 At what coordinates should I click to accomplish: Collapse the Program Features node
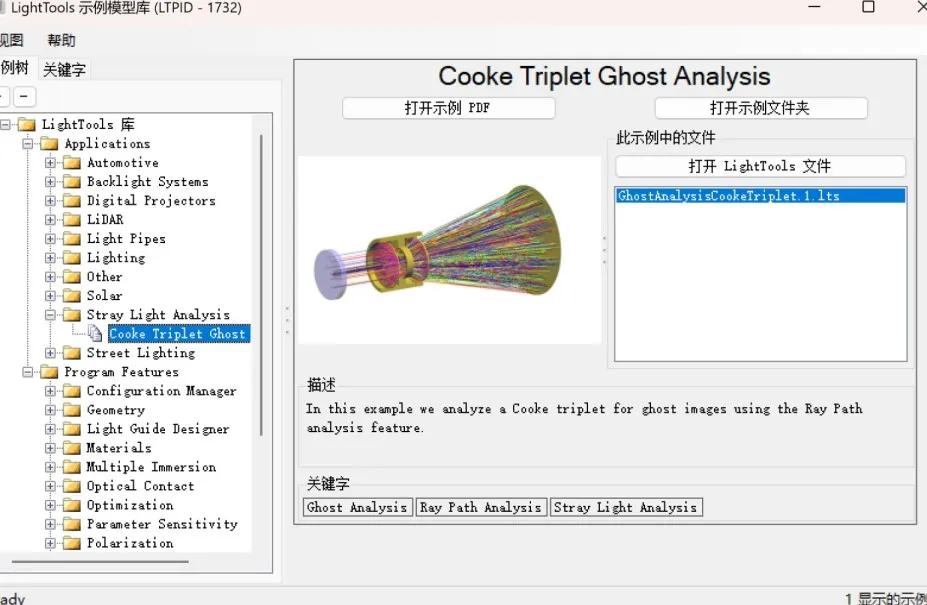point(28,372)
